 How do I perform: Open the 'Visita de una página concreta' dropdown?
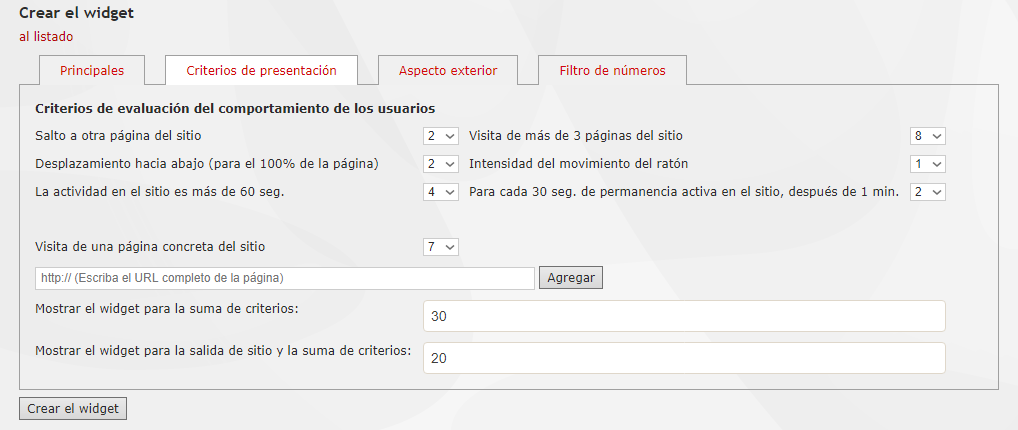[440, 247]
